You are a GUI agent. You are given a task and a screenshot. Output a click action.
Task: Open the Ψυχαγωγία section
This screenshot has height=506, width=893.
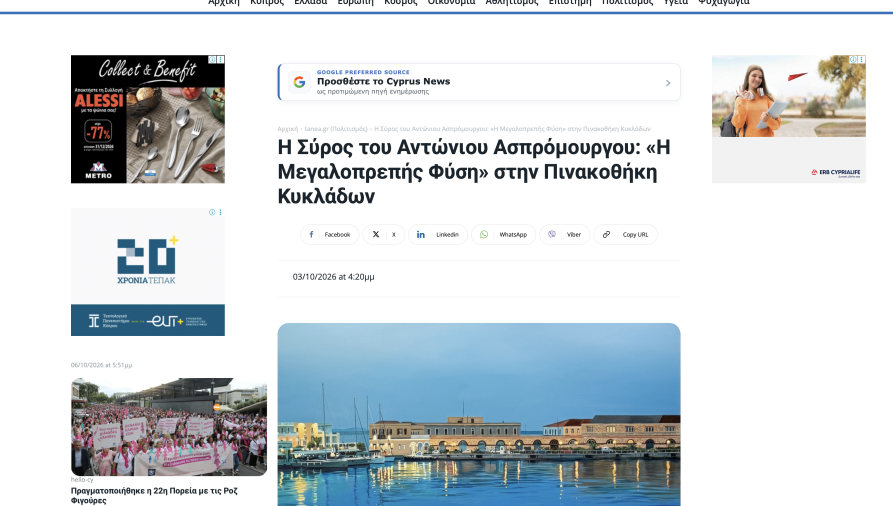pos(724,2)
